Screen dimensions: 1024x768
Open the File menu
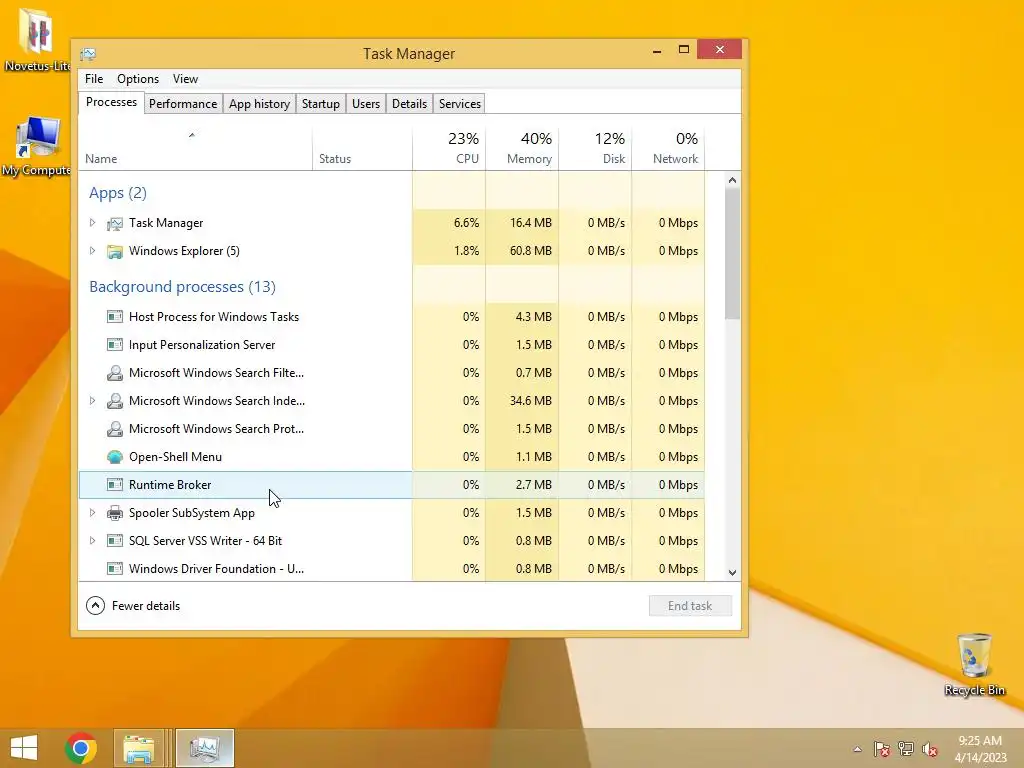point(94,79)
